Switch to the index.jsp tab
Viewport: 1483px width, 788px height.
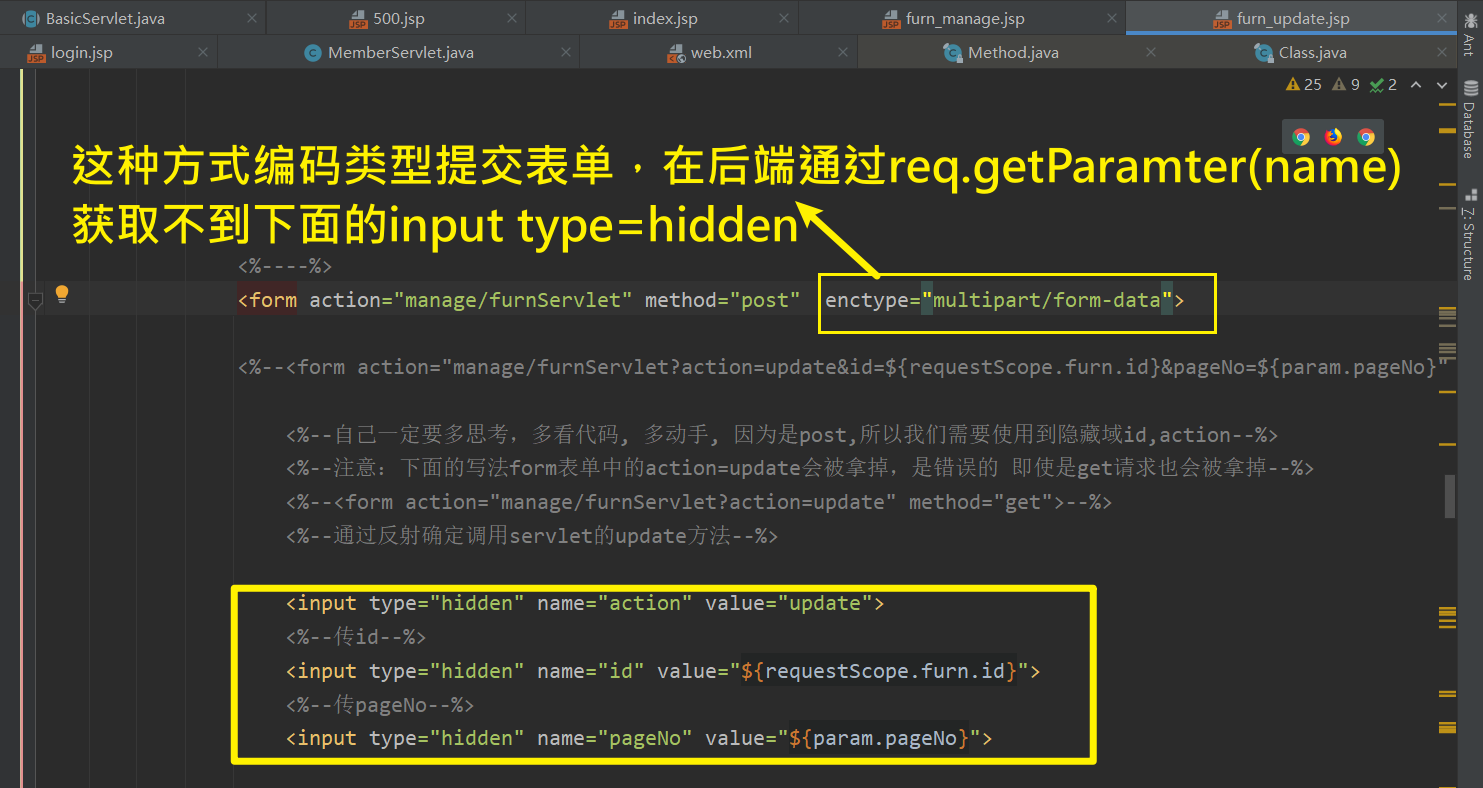coord(665,19)
